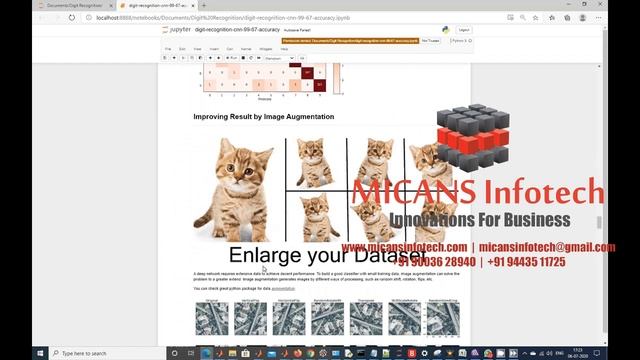Click the save notebook toolbar icon
Screen dimensions: 640x360
(x=165, y=58)
